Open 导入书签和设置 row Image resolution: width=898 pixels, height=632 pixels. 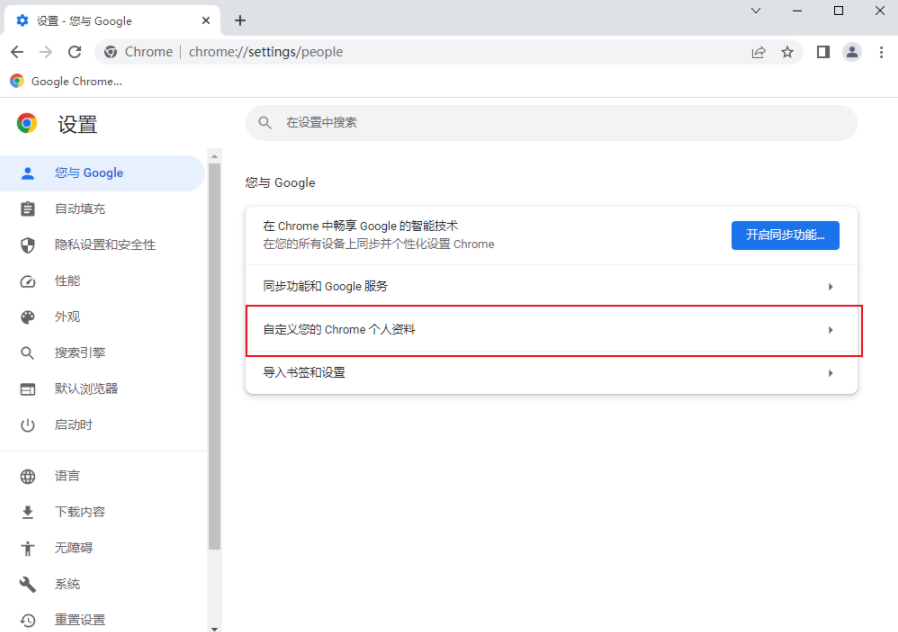click(551, 373)
